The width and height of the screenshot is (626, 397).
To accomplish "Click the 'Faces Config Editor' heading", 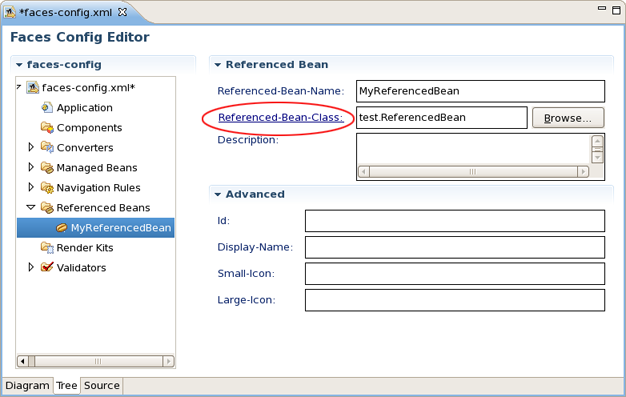I will pyautogui.click(x=80, y=37).
